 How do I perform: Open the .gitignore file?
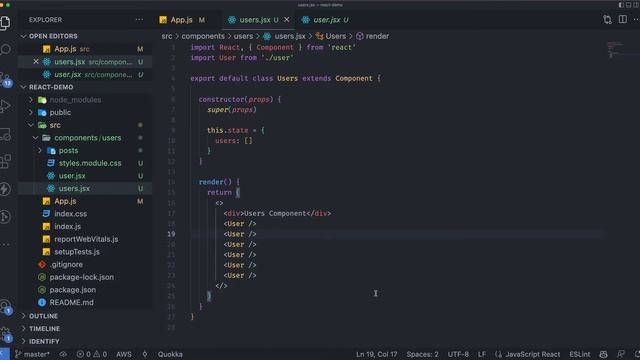66,264
